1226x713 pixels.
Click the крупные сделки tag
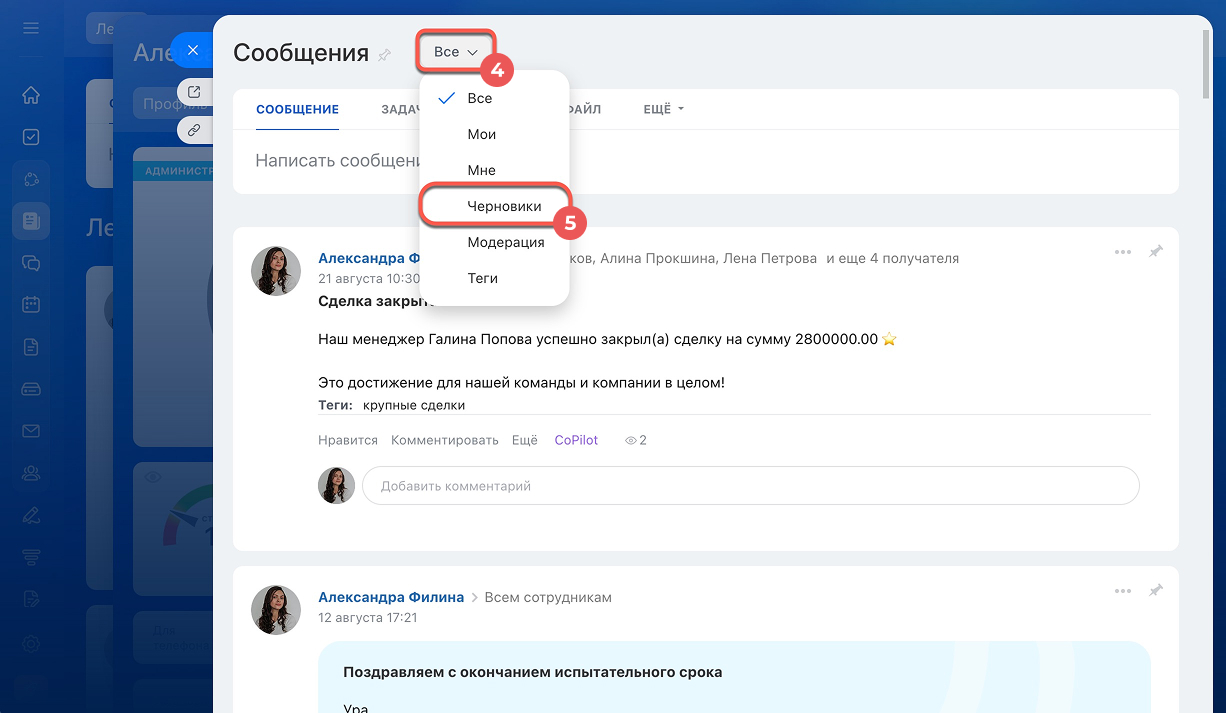click(x=414, y=405)
